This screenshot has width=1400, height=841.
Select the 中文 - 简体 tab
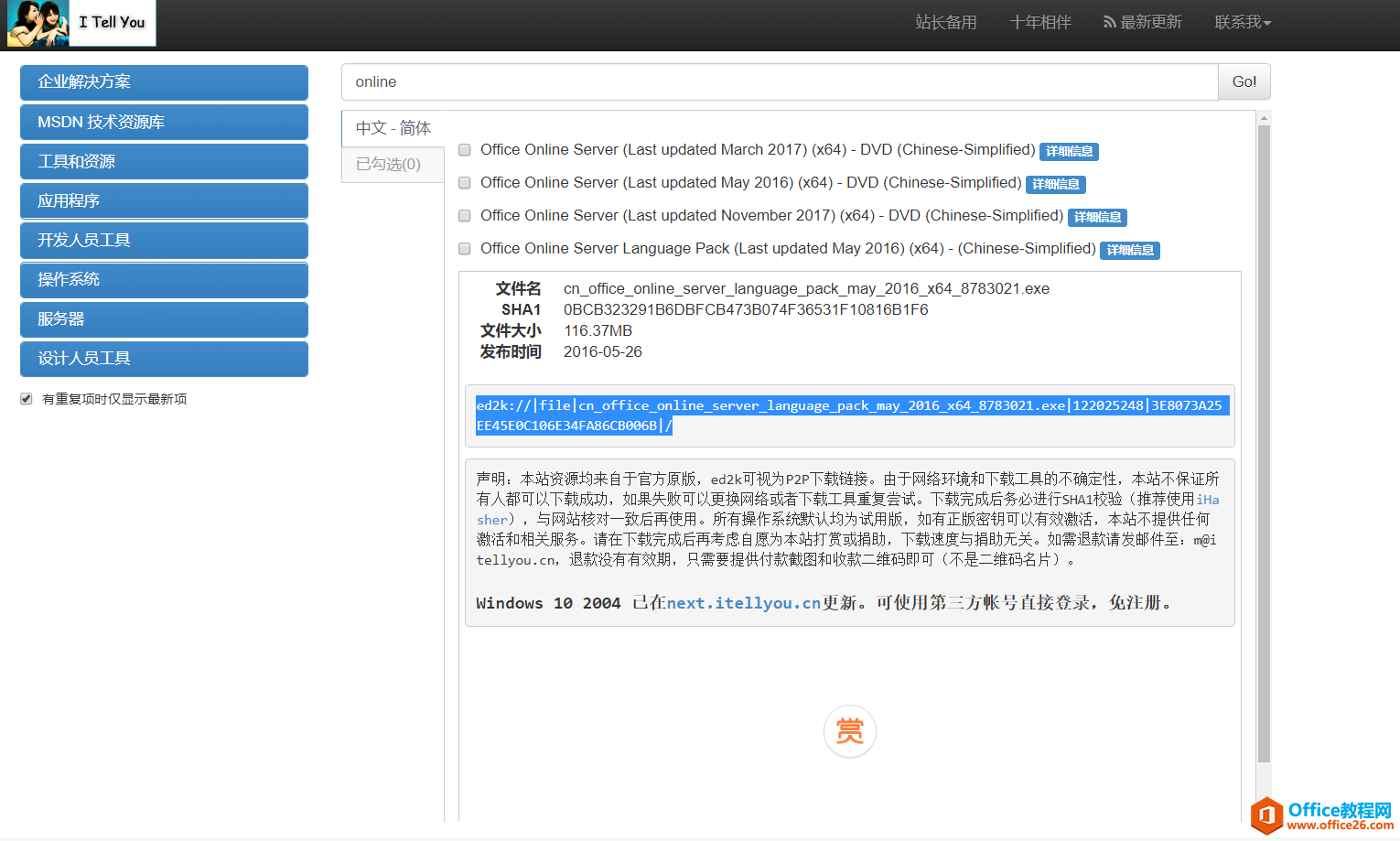pyautogui.click(x=393, y=128)
